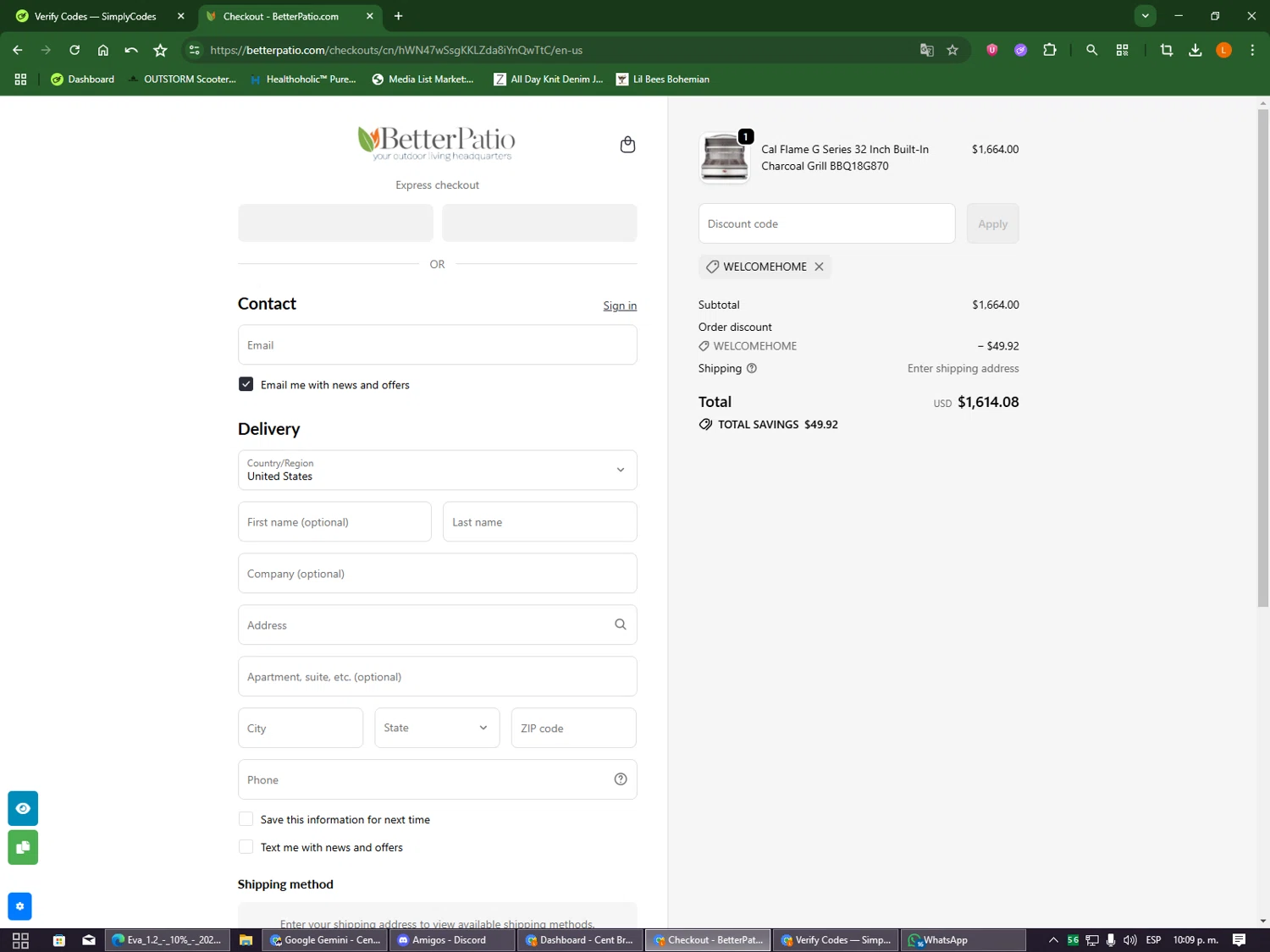Open WhatsApp from the taskbar

[x=963, y=939]
